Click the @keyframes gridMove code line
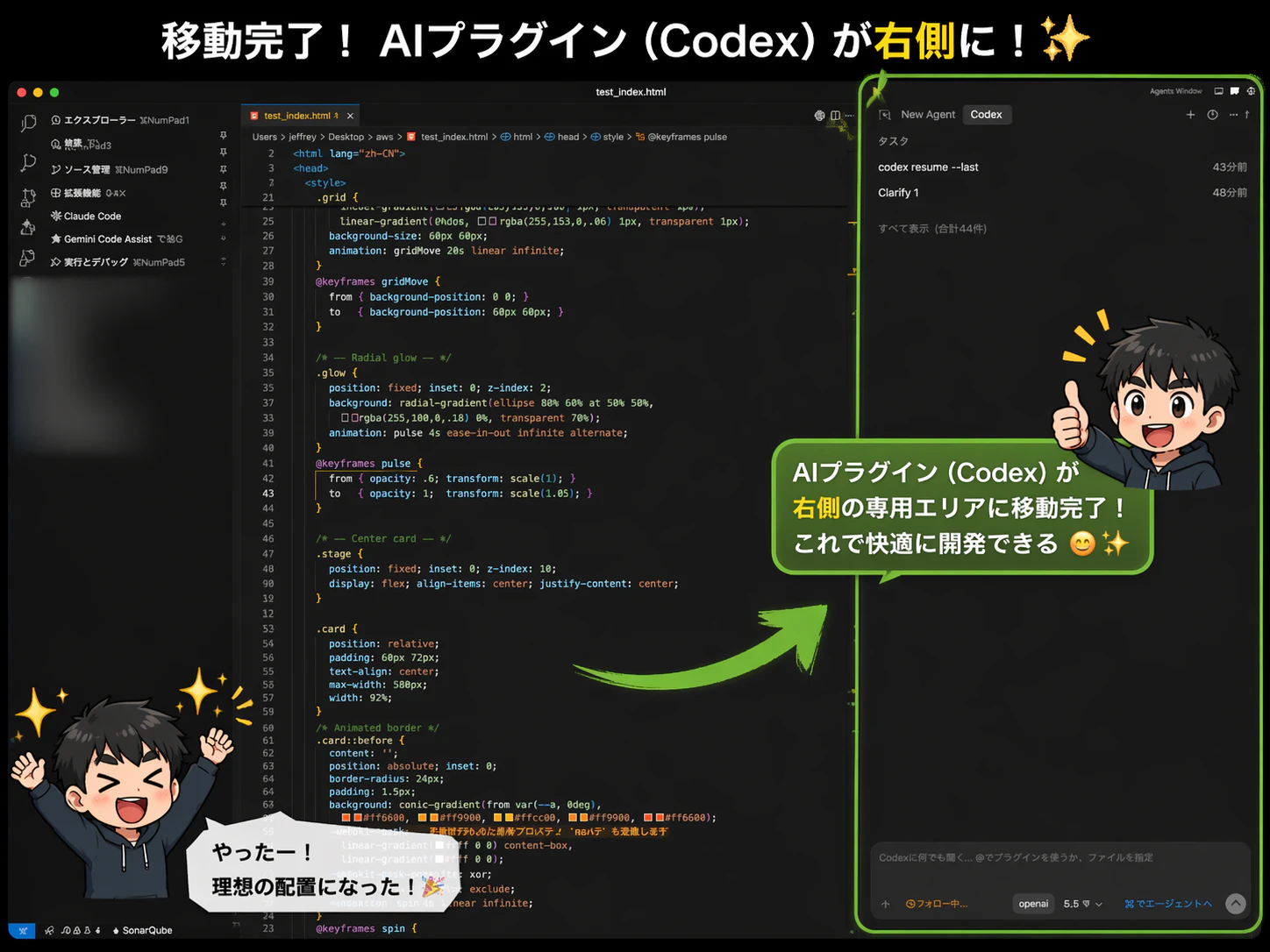 click(377, 281)
